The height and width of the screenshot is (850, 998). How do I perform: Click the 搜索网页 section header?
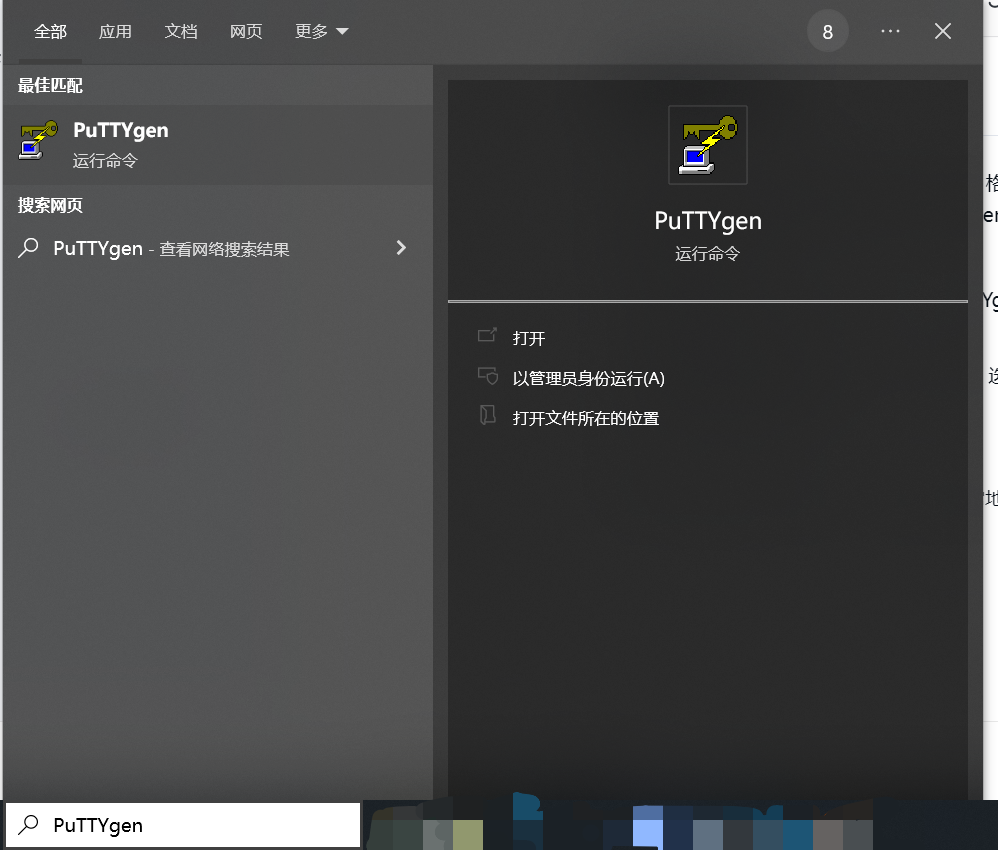(50, 205)
